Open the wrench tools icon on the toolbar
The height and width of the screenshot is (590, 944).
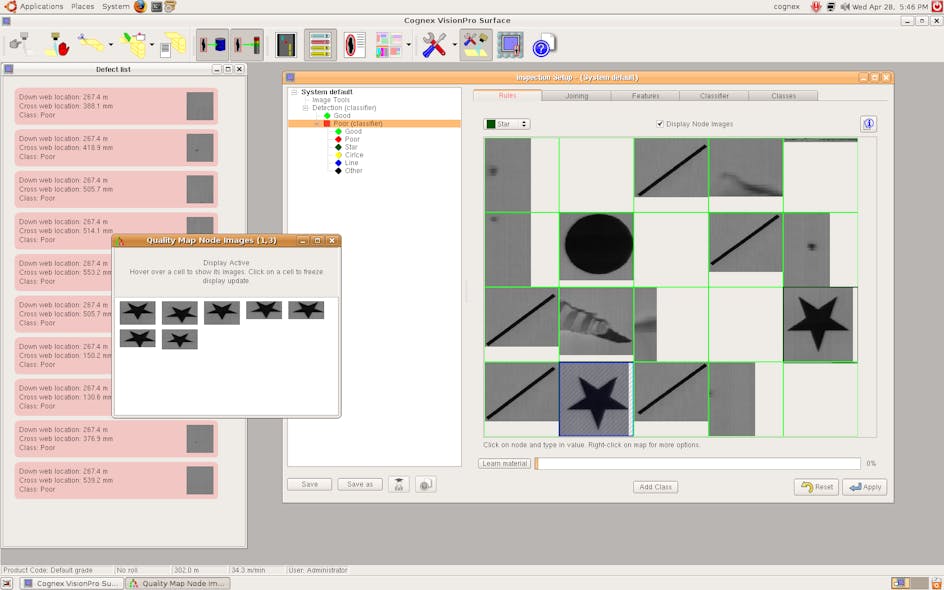pyautogui.click(x=436, y=44)
